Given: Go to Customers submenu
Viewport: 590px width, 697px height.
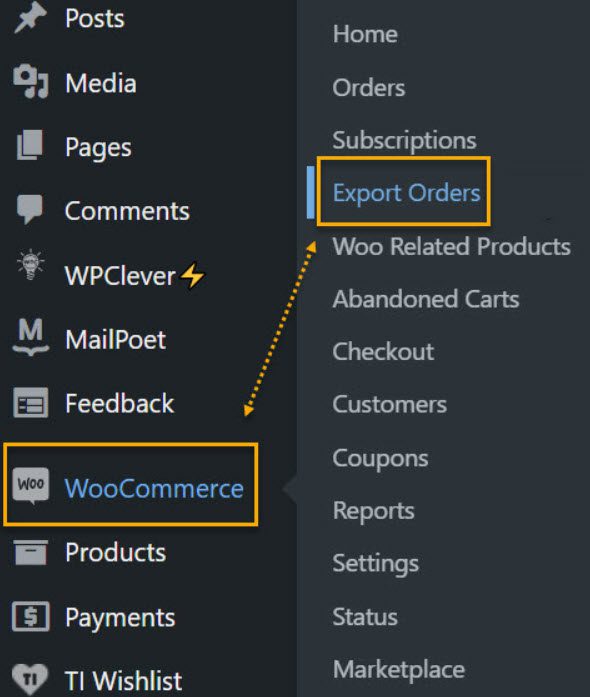Looking at the screenshot, I should (390, 405).
